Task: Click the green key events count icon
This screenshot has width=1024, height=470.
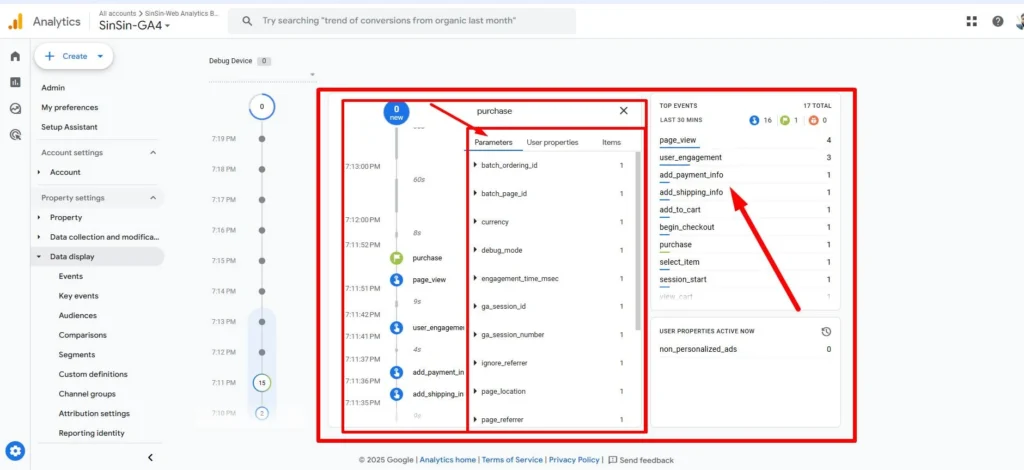Action: [x=785, y=120]
